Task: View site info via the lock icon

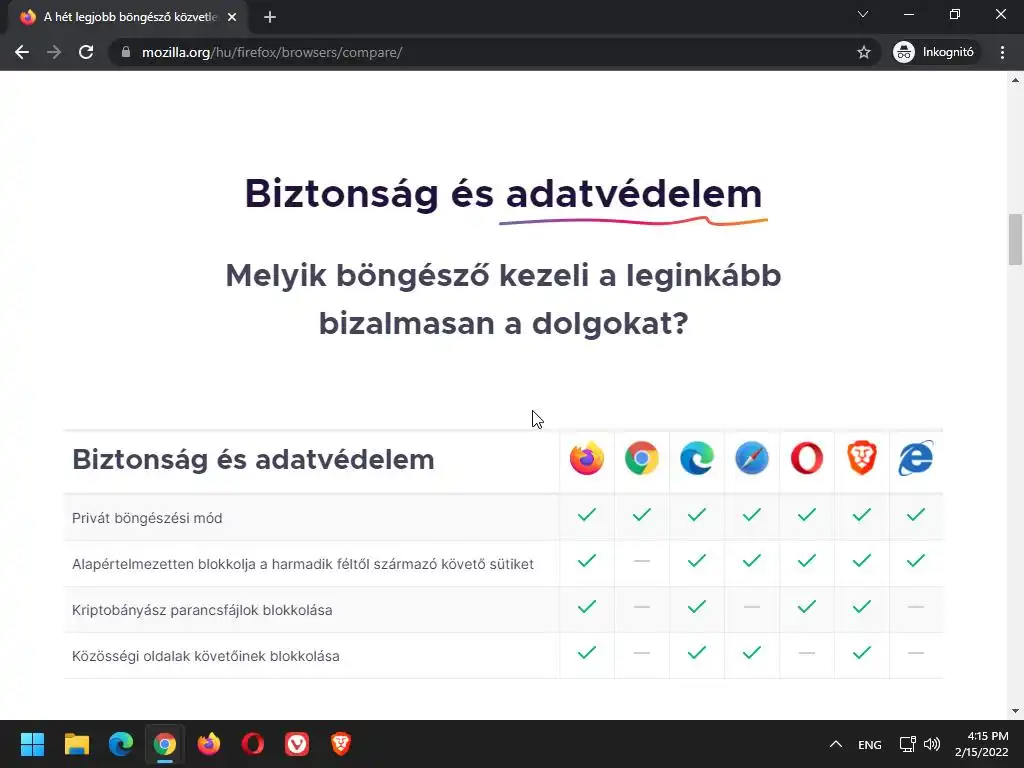Action: pos(126,52)
